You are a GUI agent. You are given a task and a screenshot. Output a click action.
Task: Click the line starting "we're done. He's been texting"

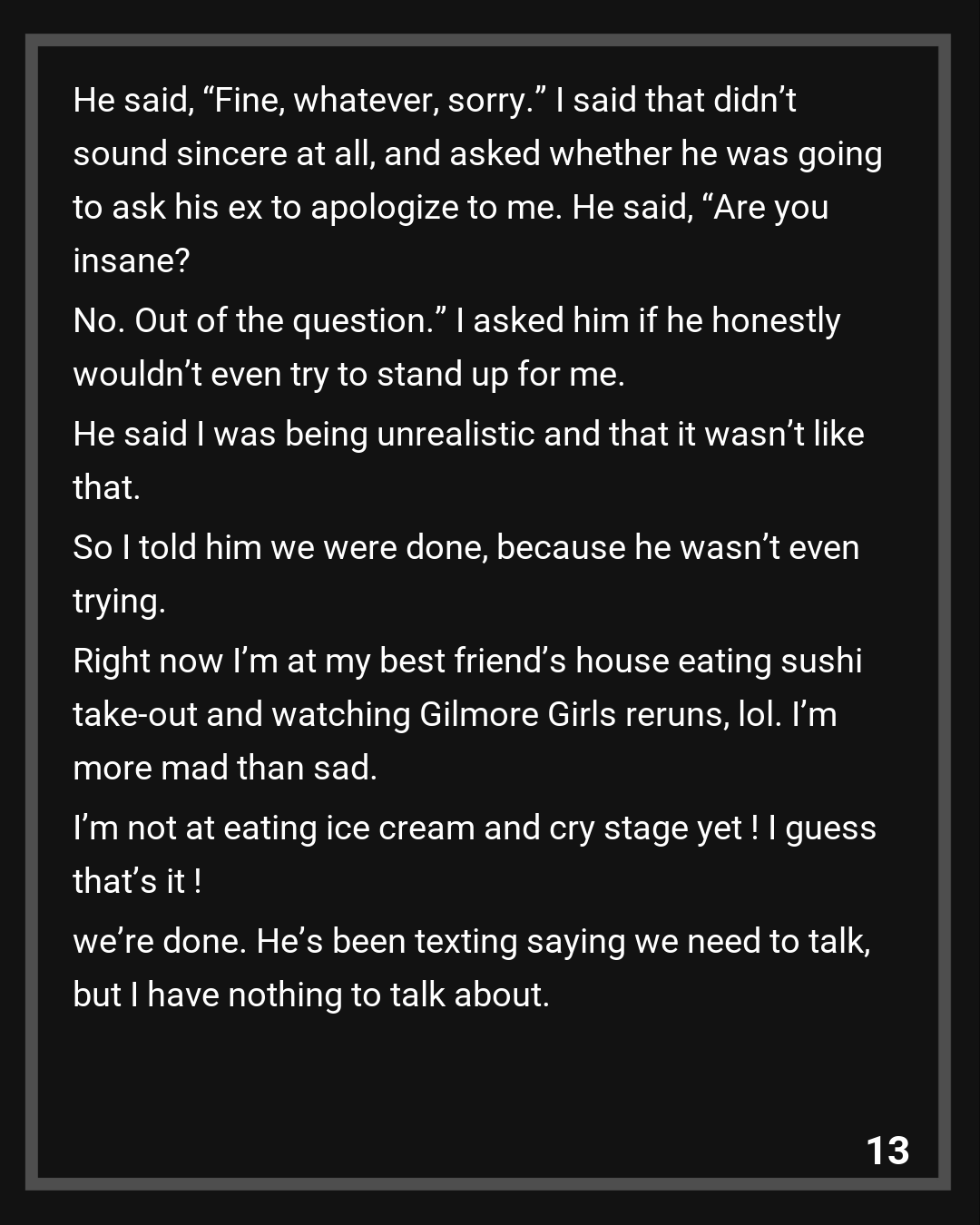tap(472, 941)
